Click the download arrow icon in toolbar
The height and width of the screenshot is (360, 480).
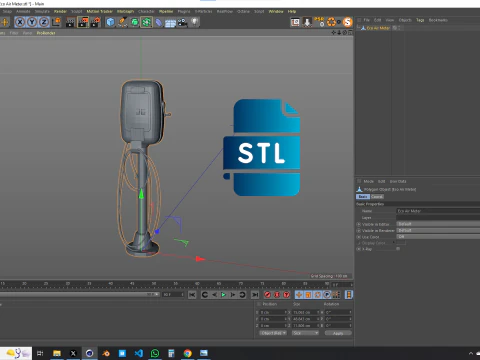[307, 22]
